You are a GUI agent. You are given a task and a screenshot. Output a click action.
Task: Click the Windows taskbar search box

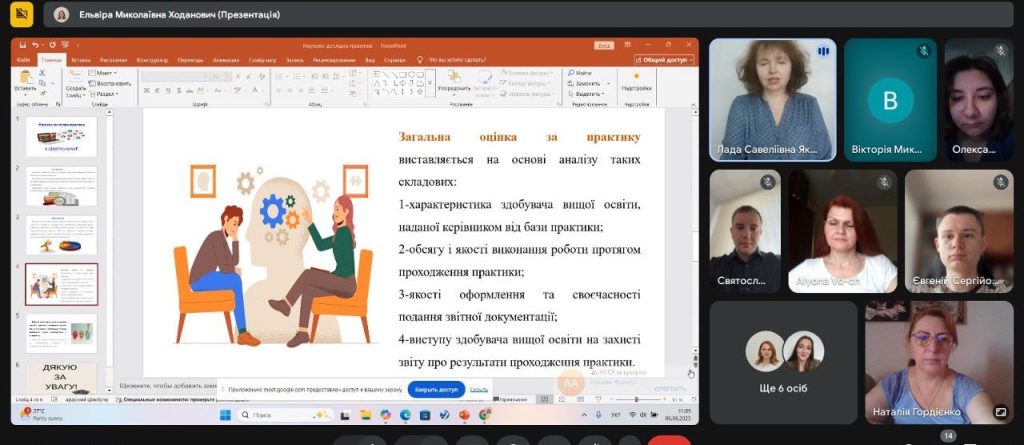pyautogui.click(x=285, y=415)
